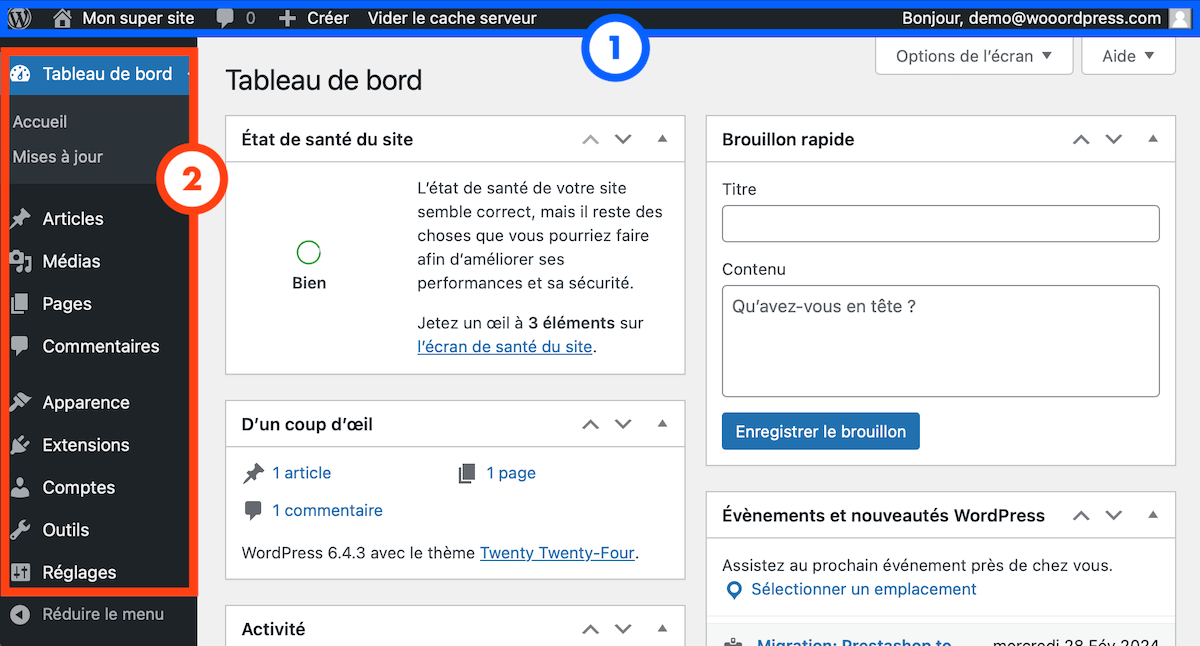1200x646 pixels.
Task: Click the pushpin icon beside 1 article
Action: [x=254, y=473]
